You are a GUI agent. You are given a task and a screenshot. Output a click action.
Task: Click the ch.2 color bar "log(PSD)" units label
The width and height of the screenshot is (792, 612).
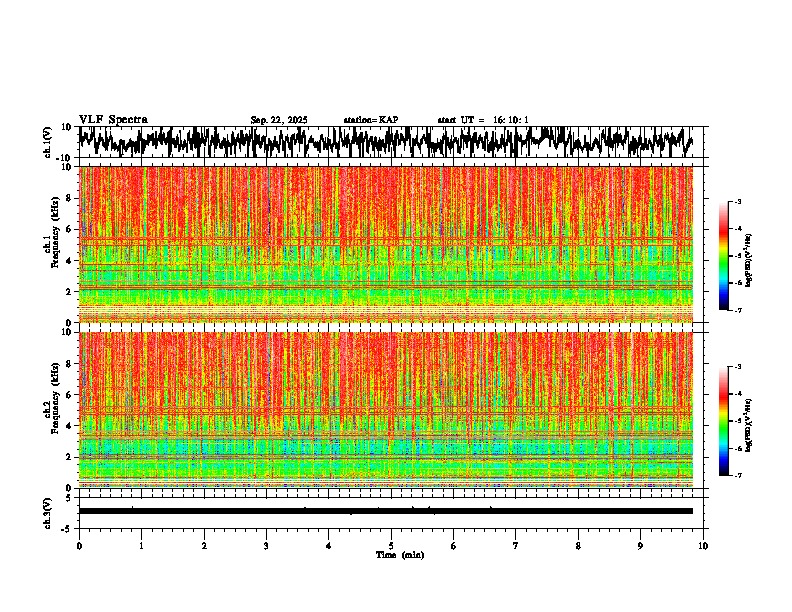click(749, 425)
